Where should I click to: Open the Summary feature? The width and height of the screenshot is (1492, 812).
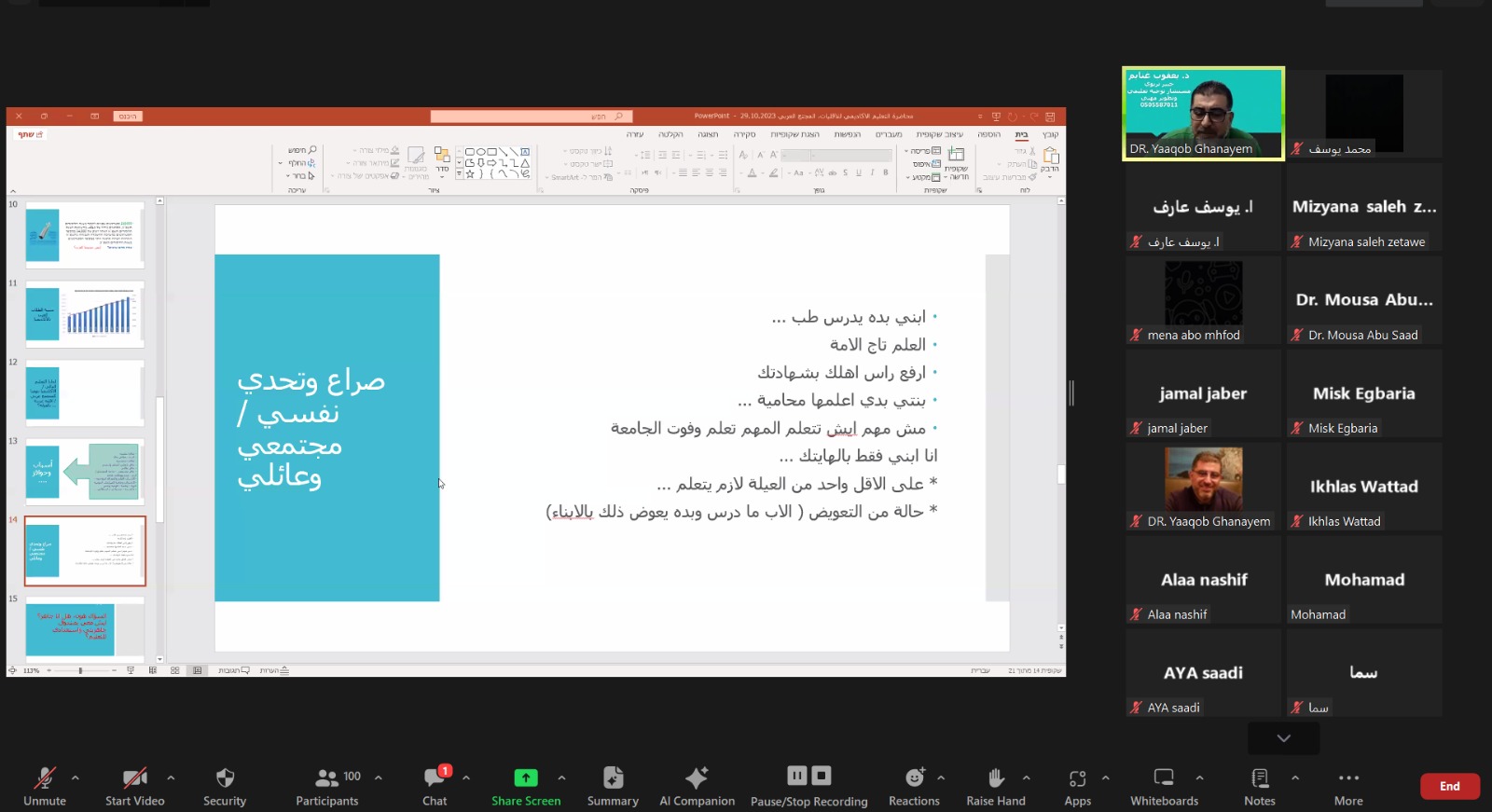coord(613,778)
